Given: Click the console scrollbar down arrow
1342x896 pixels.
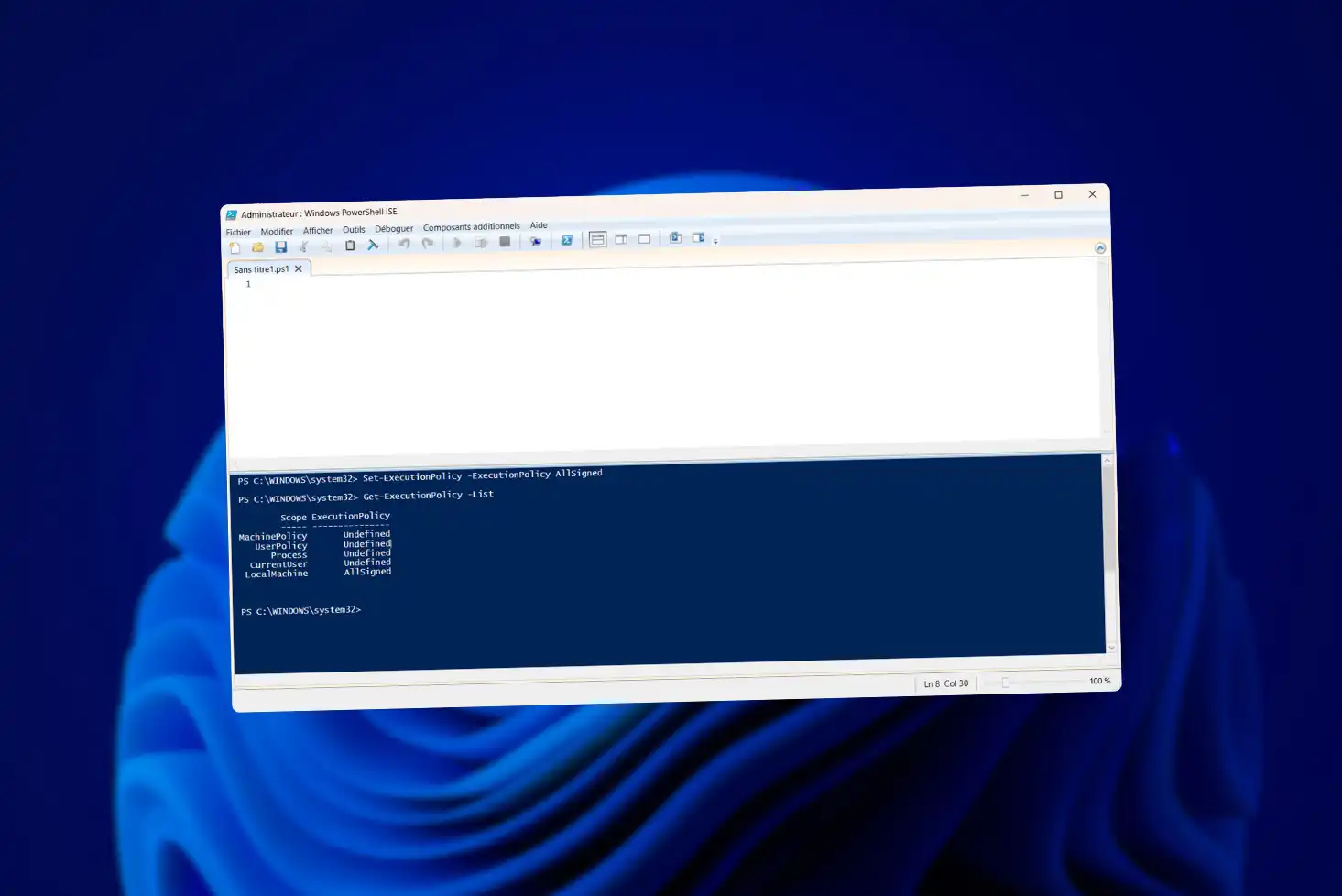Looking at the screenshot, I should click(x=1111, y=648).
